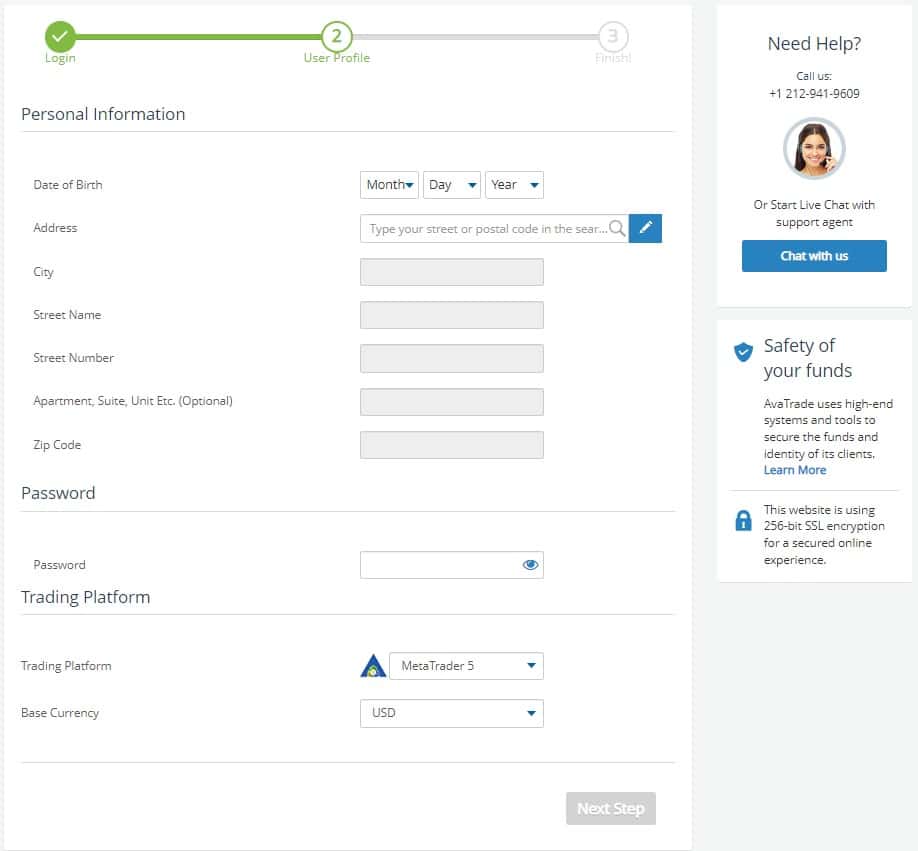Expand the USD base currency dropdown
918x851 pixels.
coord(451,713)
